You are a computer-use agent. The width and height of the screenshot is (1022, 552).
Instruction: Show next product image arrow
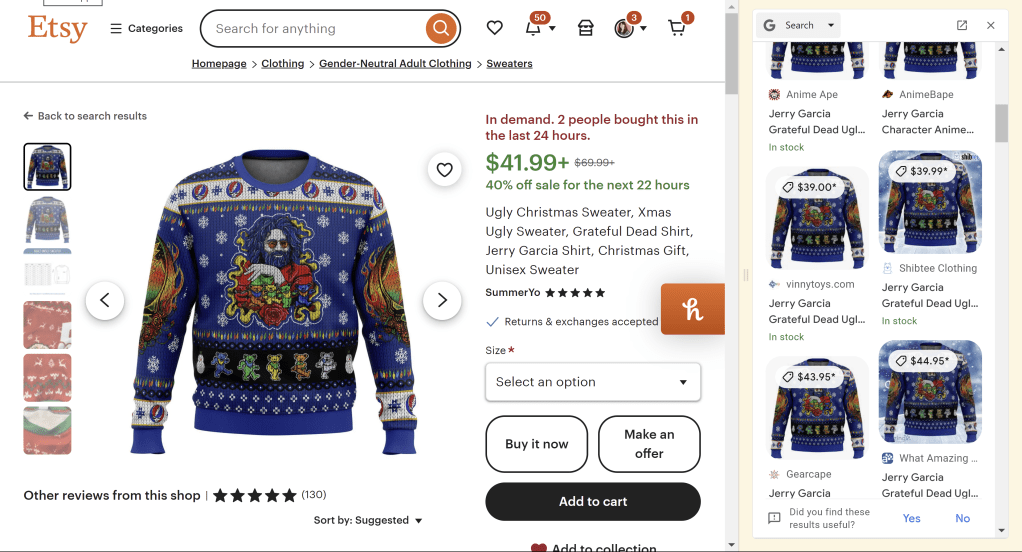point(442,300)
